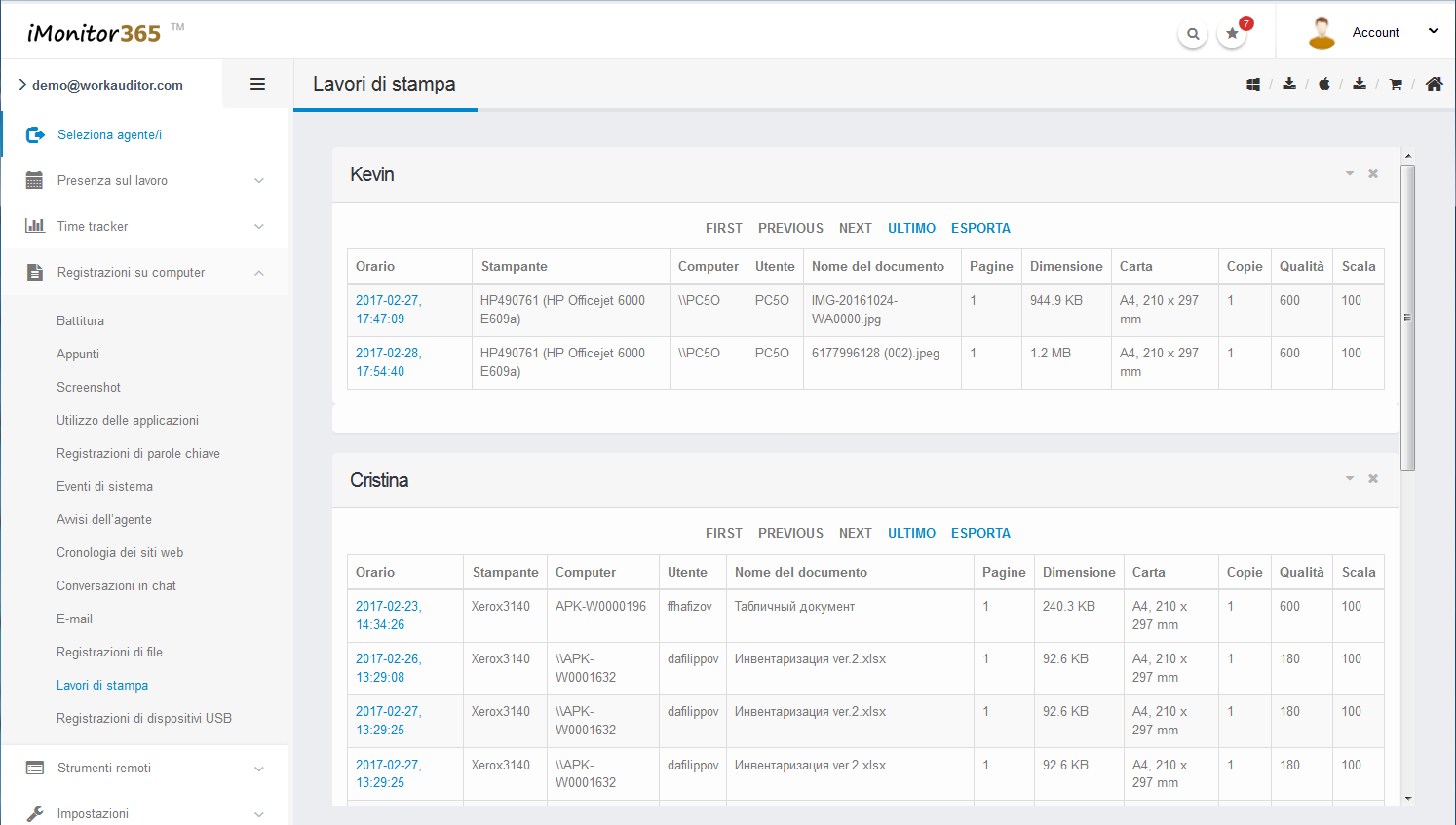Click the download icon after Windows logo
Screen dimensions: 1456x825
[1289, 85]
